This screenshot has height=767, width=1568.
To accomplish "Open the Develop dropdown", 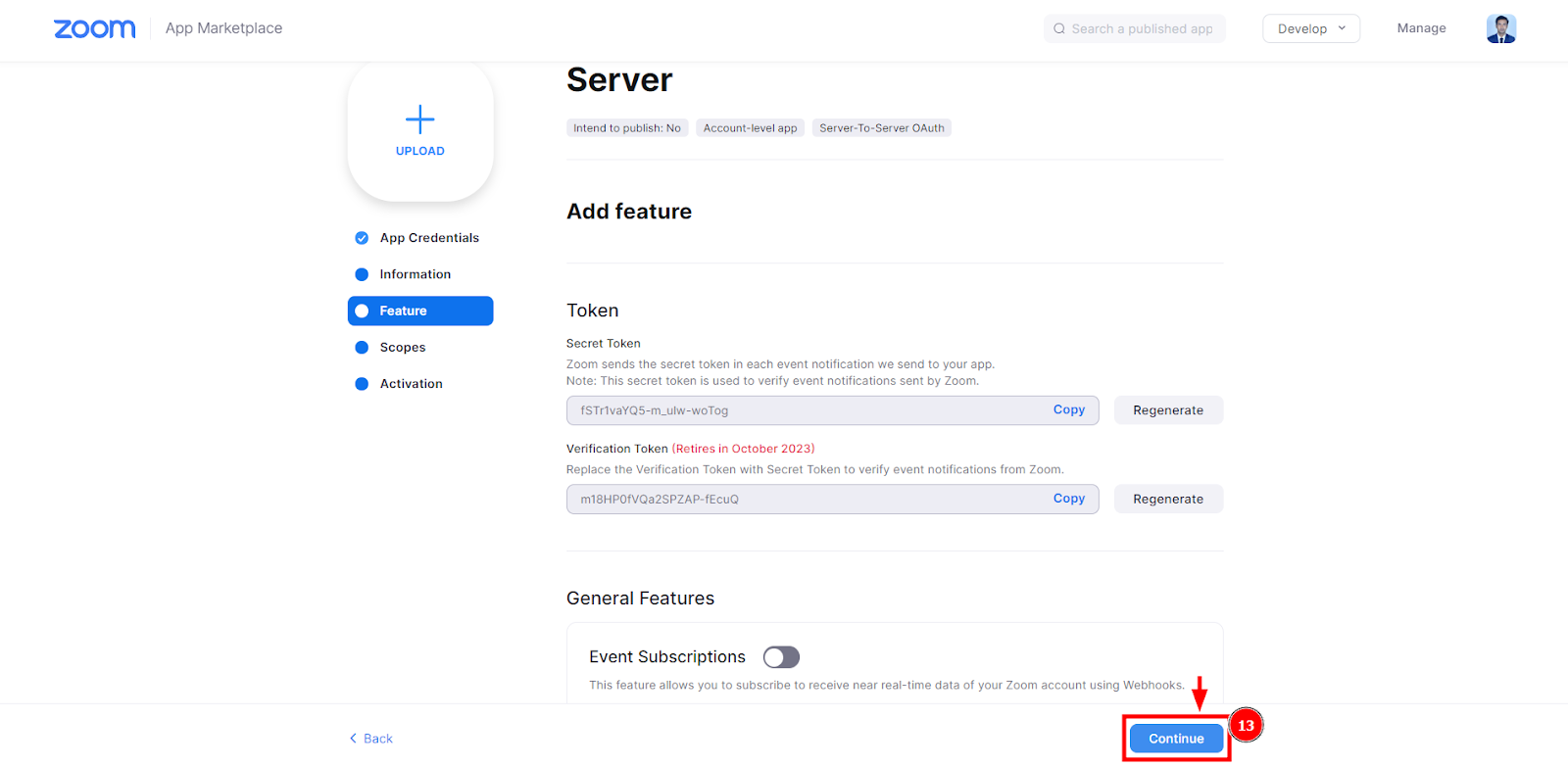I will (x=1311, y=28).
